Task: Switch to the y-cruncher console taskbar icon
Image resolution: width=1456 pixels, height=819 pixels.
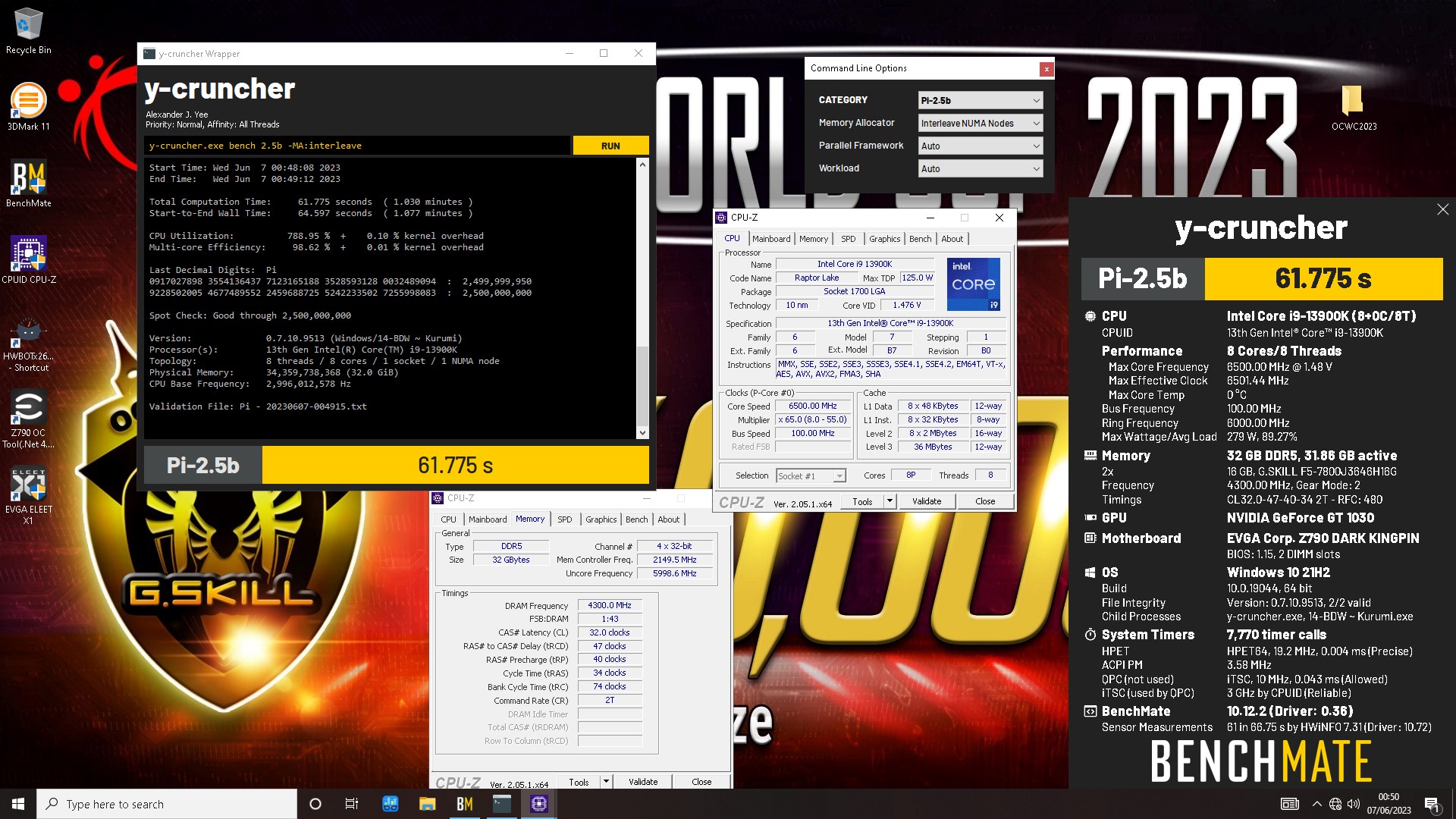Action: 502,804
